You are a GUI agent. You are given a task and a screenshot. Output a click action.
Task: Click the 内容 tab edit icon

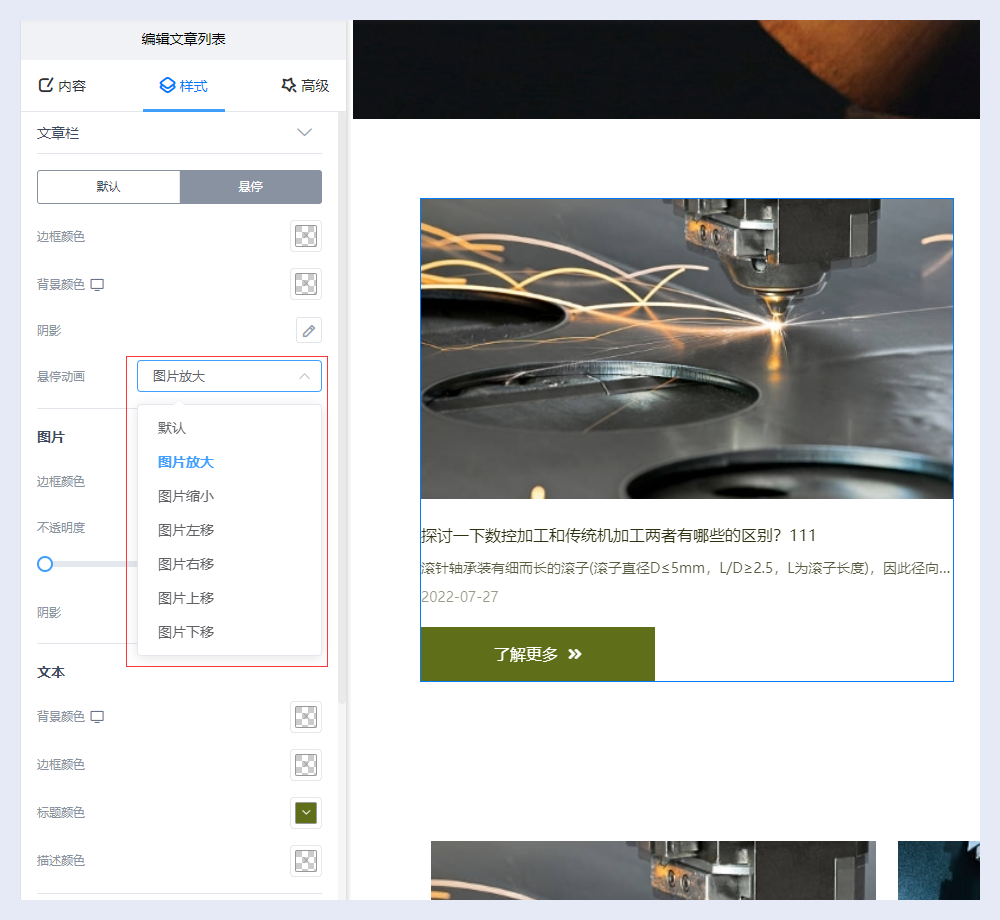point(45,85)
